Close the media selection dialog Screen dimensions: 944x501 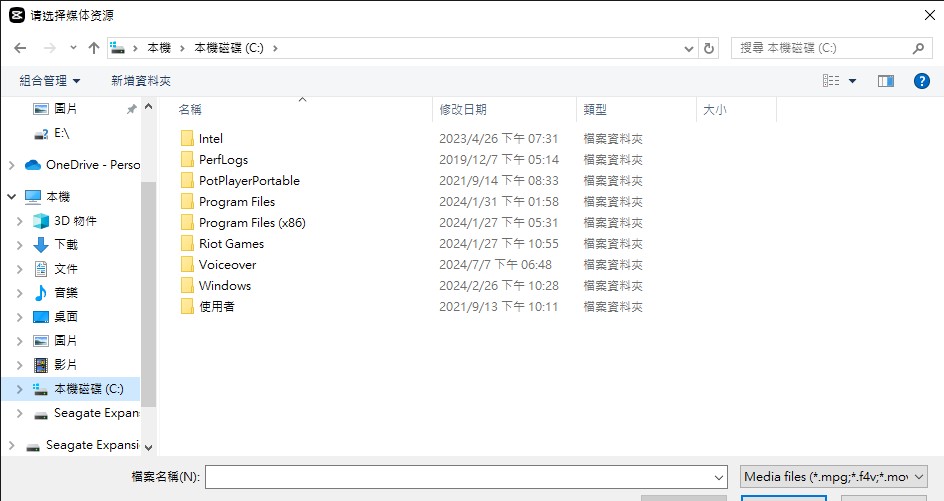click(930, 15)
